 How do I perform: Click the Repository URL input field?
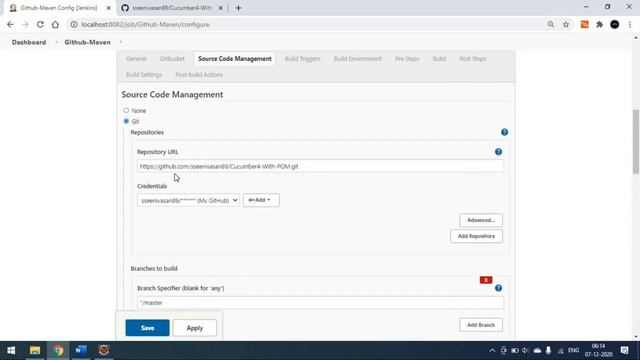(320, 166)
